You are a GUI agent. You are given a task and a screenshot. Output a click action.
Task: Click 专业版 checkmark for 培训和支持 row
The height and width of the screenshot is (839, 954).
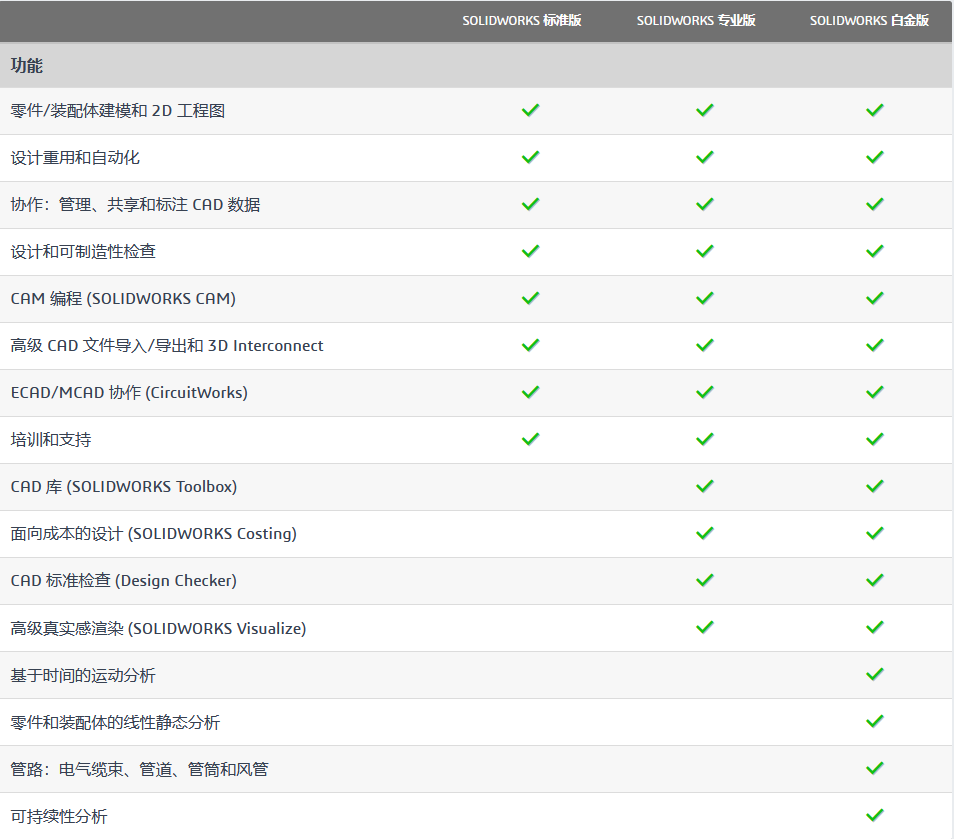point(705,439)
